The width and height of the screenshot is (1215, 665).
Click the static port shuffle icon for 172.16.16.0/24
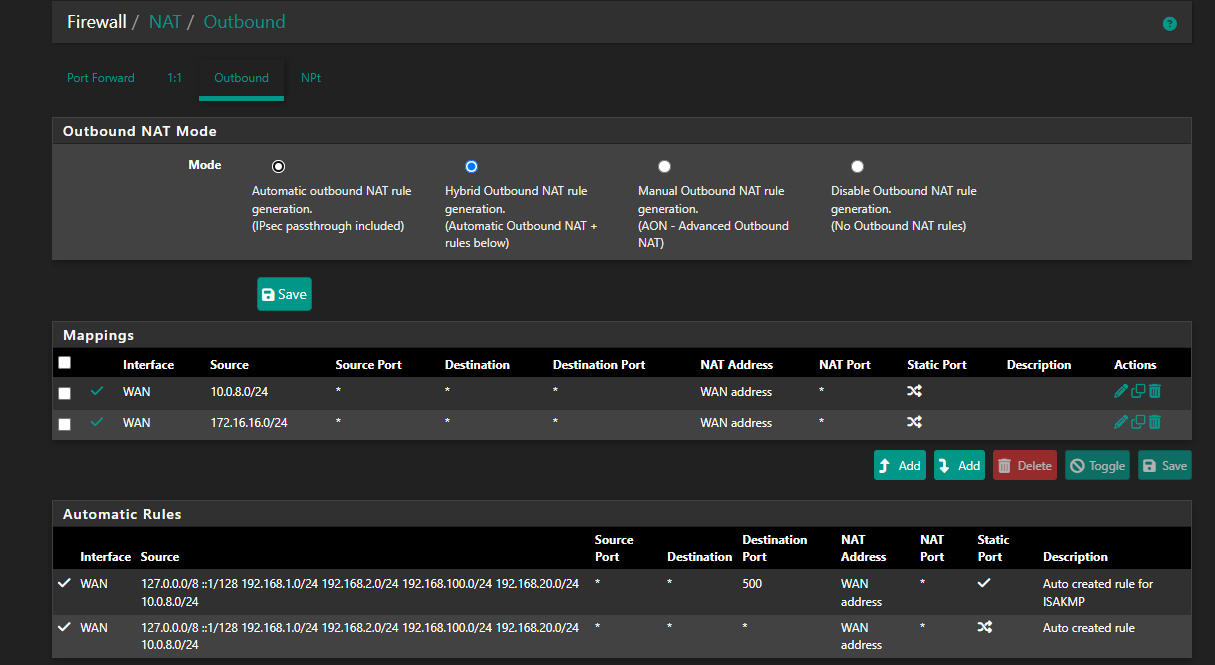914,423
